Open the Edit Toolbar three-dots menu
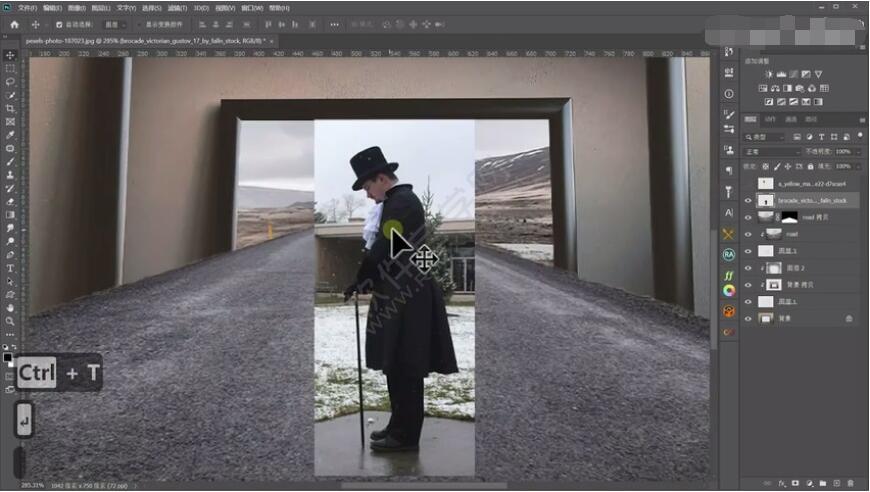Screen dimensions: 870x492 point(10,334)
